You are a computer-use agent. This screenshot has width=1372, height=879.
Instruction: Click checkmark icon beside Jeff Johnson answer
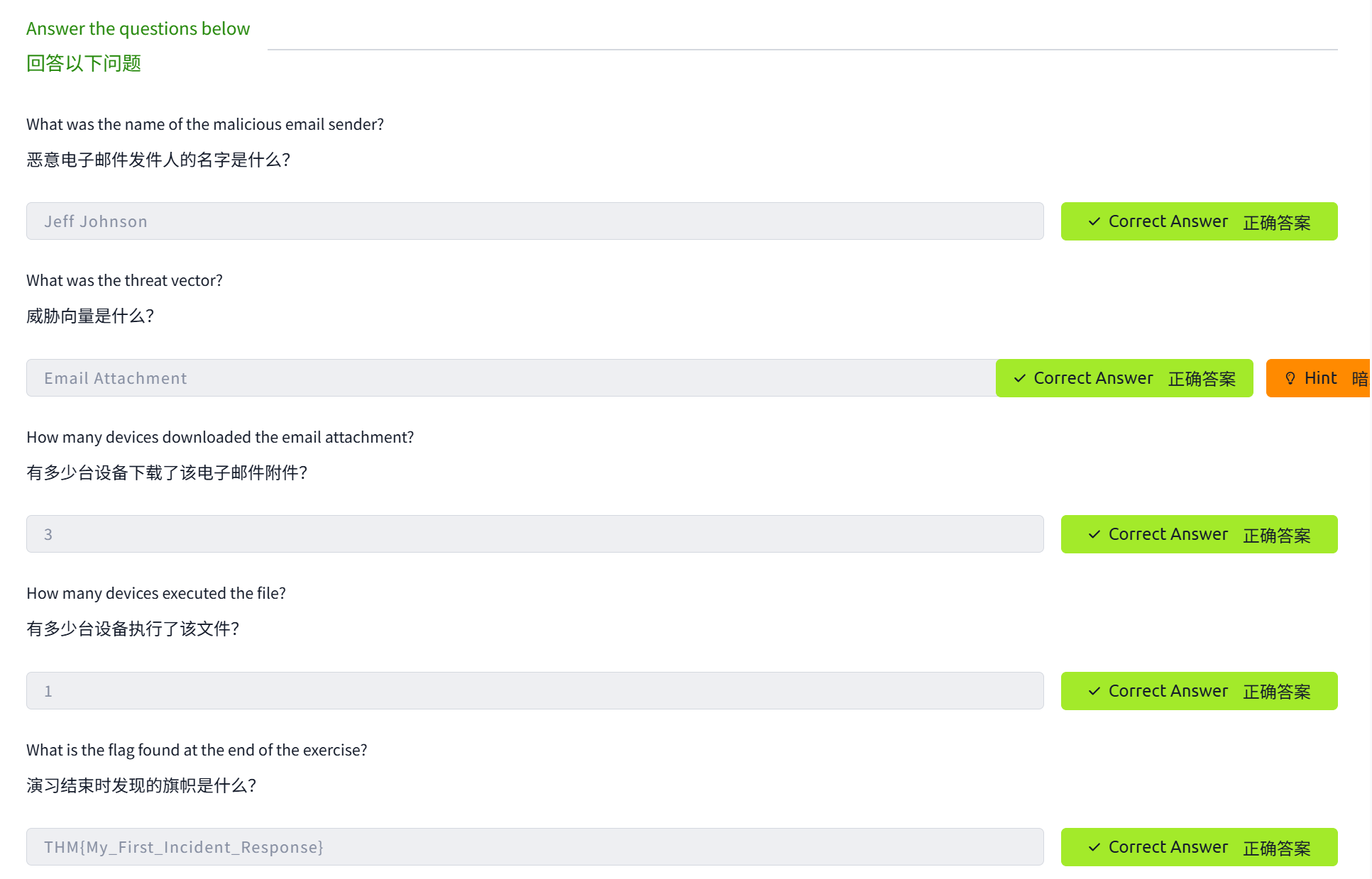click(1094, 222)
